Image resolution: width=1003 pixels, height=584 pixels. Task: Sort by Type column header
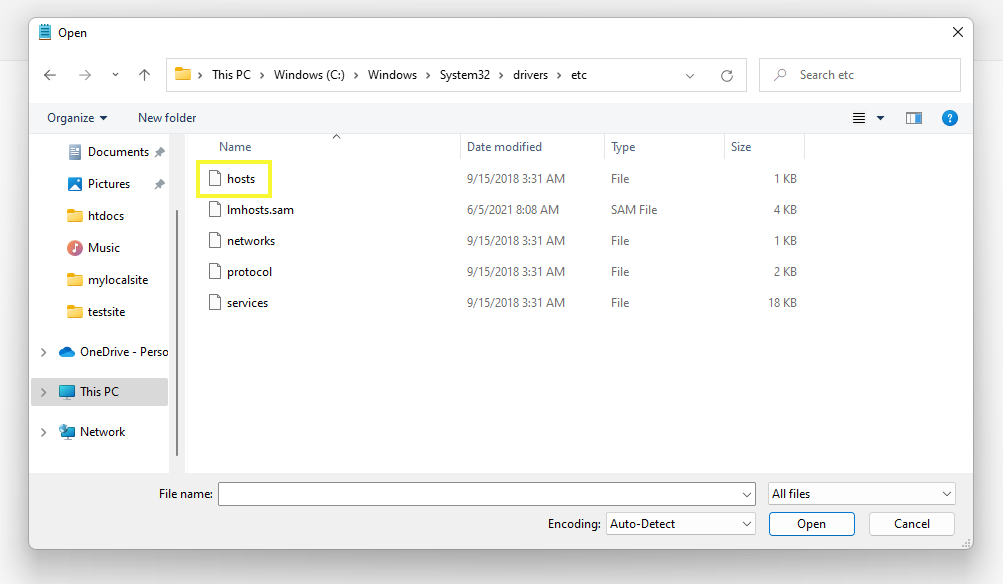tap(623, 146)
